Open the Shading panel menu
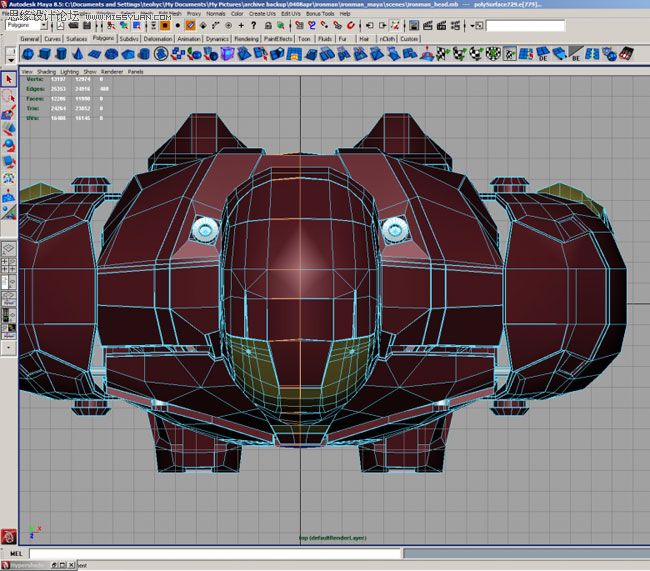The image size is (650, 571). [x=45, y=72]
